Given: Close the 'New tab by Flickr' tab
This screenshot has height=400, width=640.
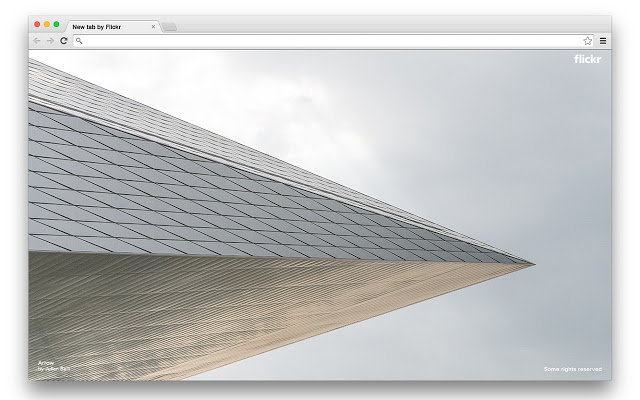Looking at the screenshot, I should [x=153, y=27].
